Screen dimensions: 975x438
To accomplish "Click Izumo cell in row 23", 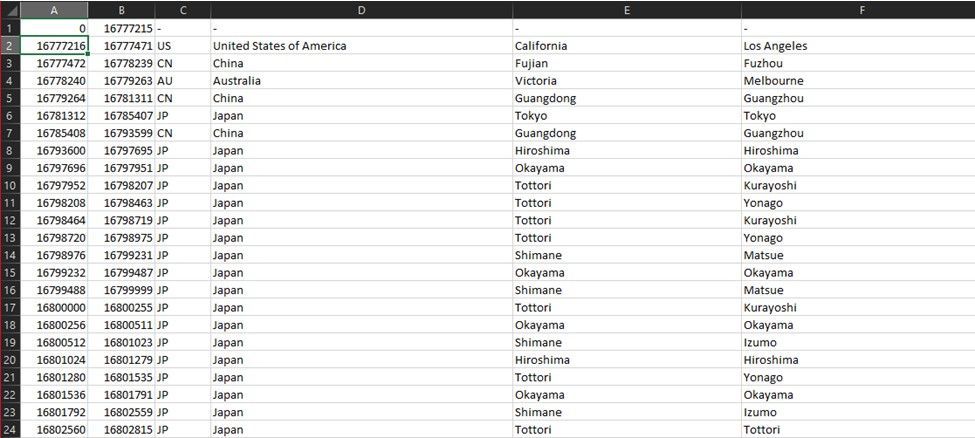I will point(858,411).
